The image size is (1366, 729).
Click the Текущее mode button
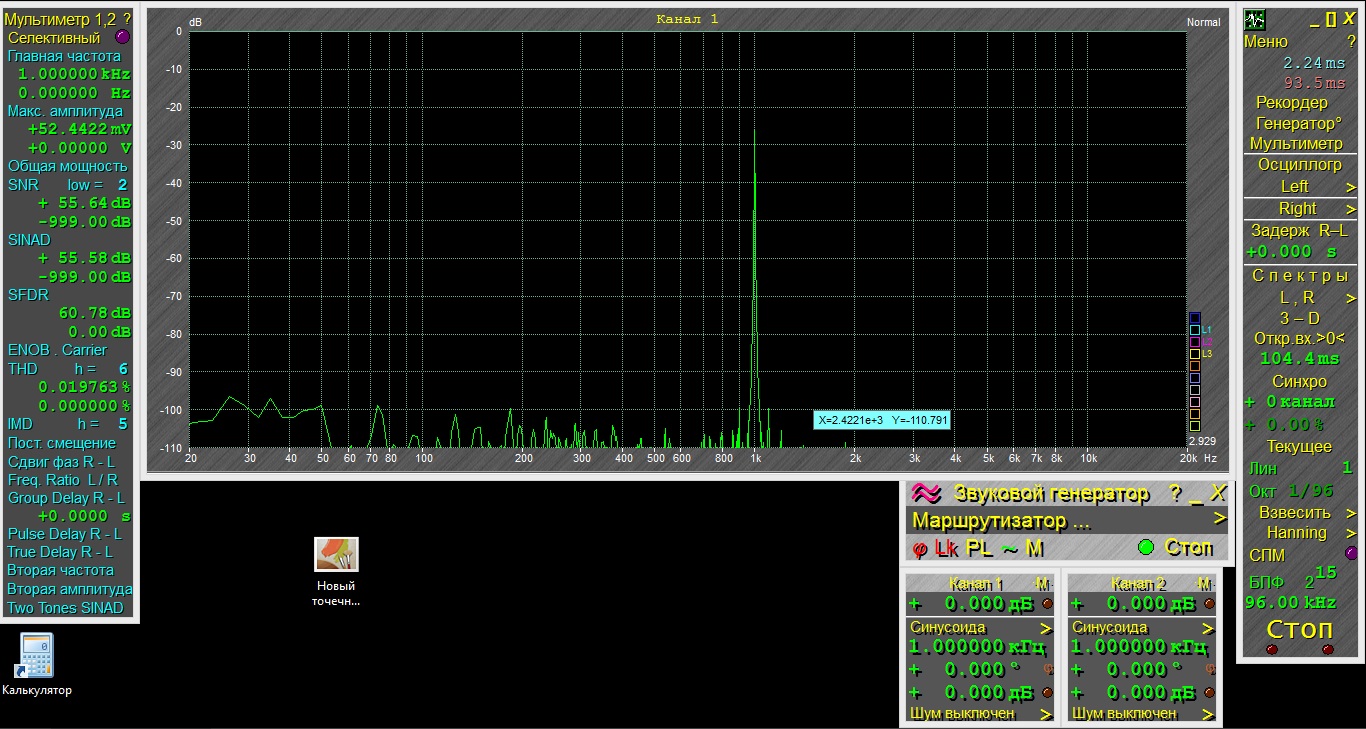coord(1300,446)
